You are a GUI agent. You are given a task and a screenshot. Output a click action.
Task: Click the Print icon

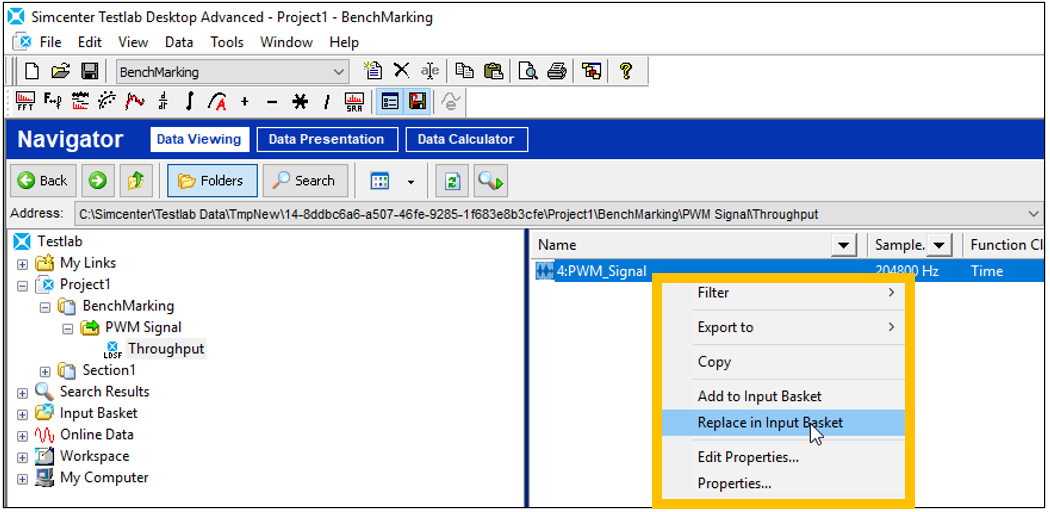click(x=557, y=70)
